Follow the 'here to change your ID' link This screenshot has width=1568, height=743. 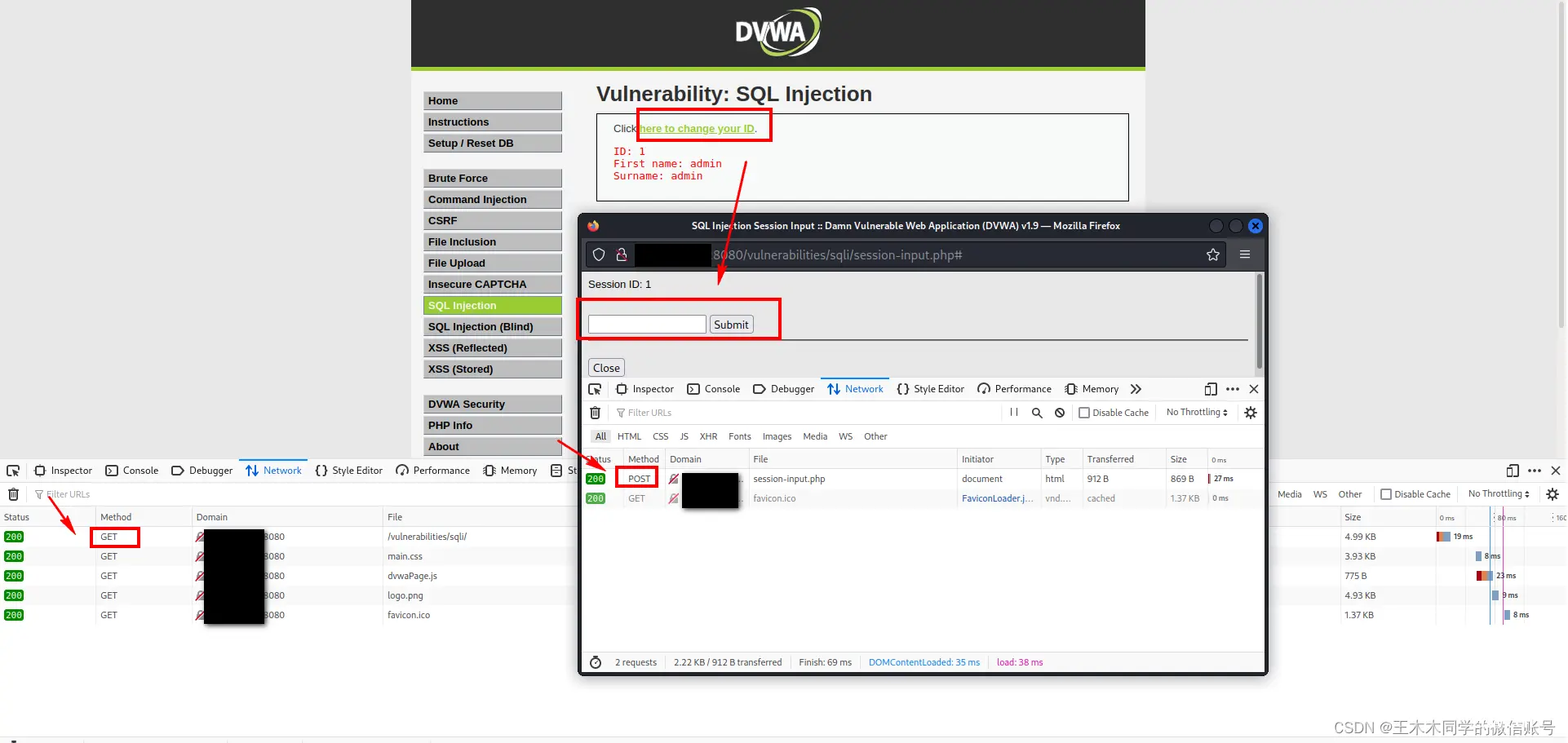pyautogui.click(x=698, y=129)
